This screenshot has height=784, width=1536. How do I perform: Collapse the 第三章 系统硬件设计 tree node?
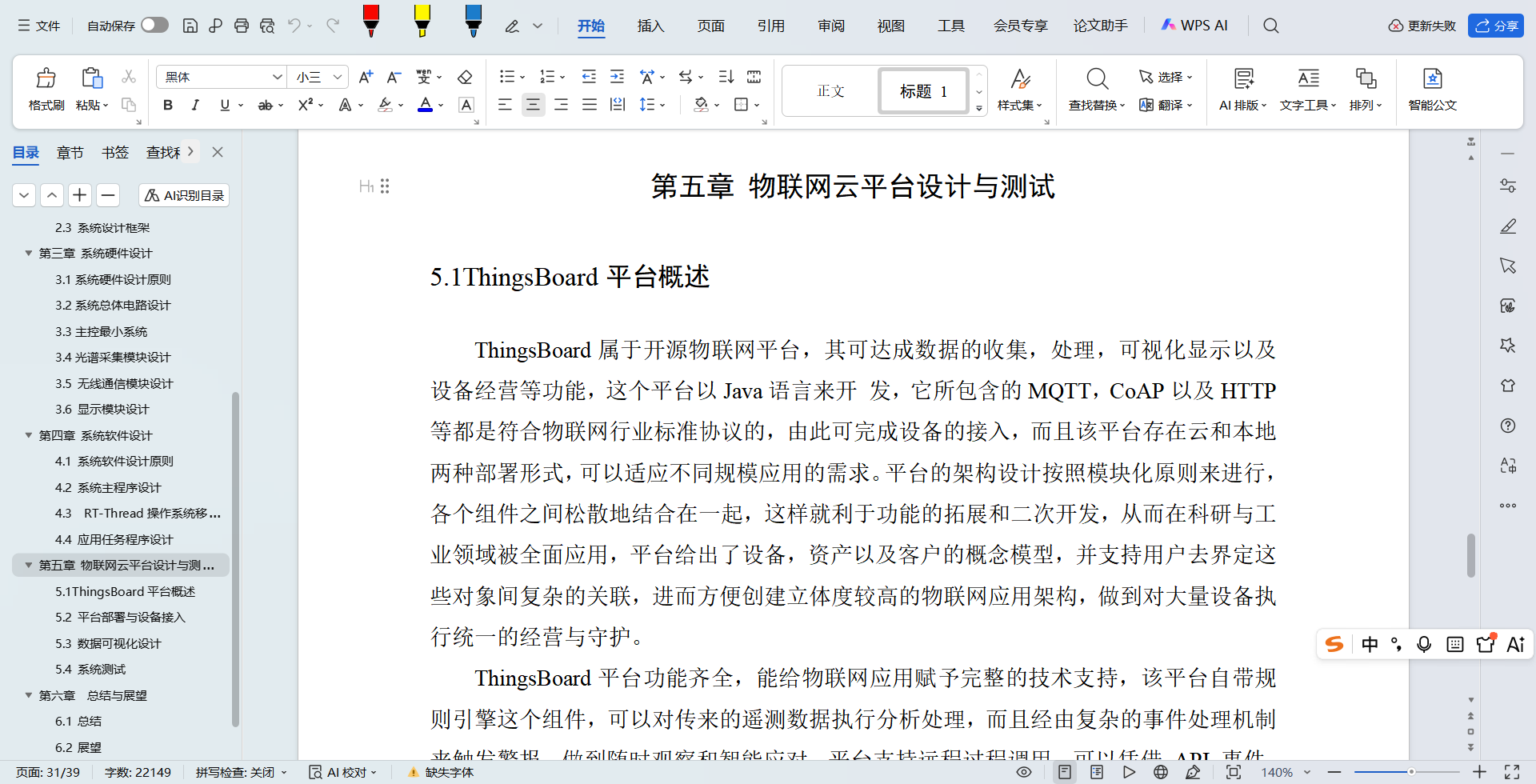(x=28, y=253)
